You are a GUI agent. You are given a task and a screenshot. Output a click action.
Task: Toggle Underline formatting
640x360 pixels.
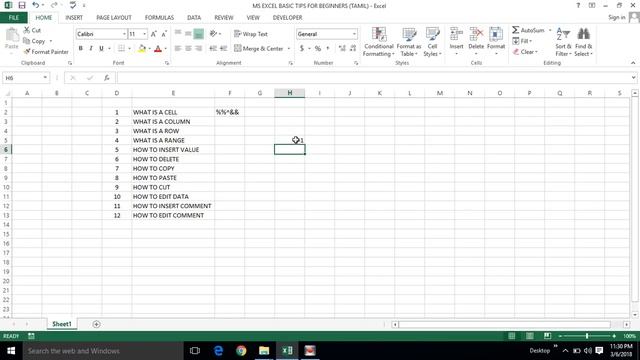click(101, 49)
